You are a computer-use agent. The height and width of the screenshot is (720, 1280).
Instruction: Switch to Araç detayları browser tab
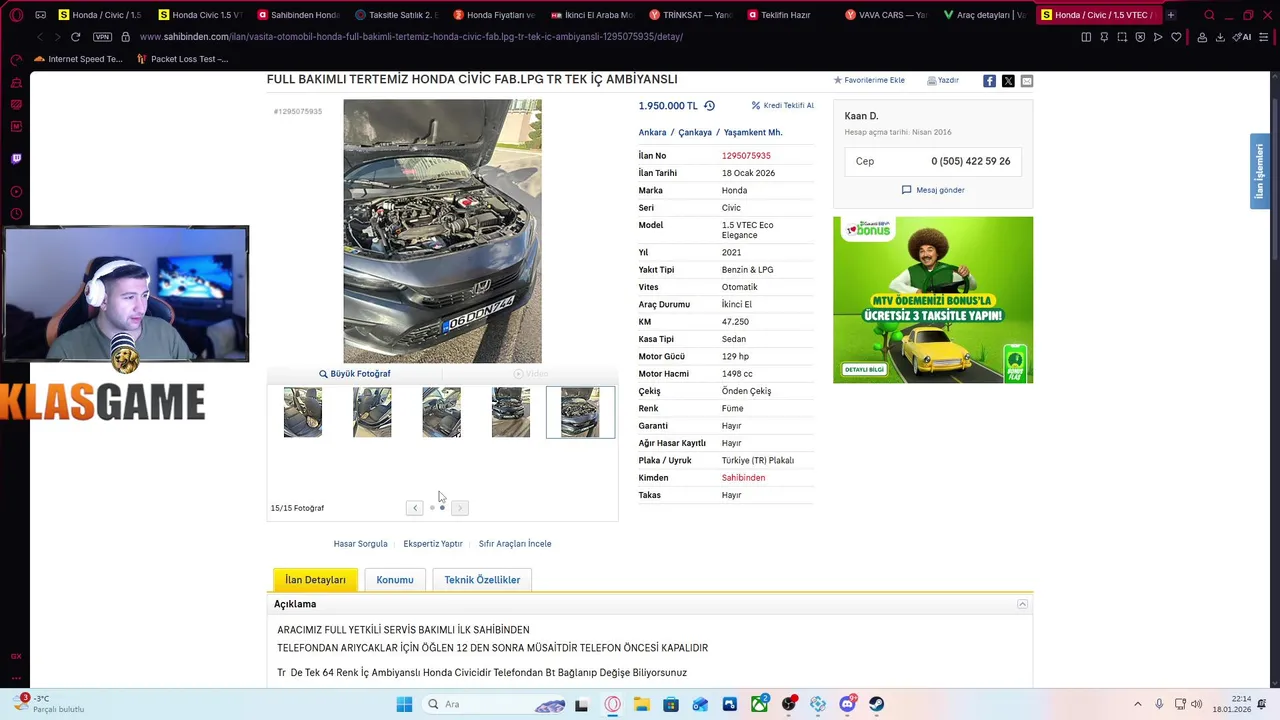click(x=984, y=15)
